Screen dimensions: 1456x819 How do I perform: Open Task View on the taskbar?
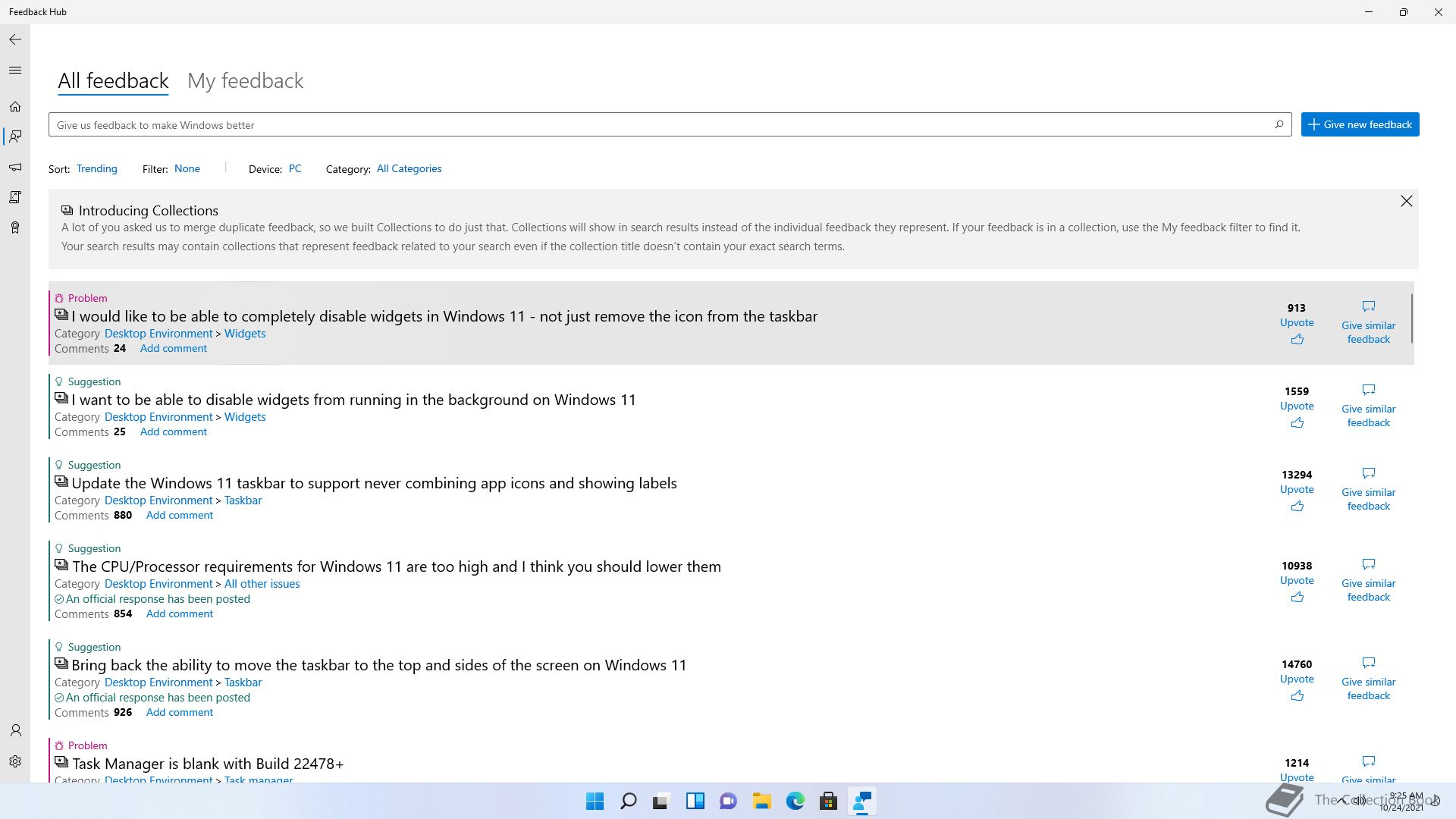pyautogui.click(x=661, y=801)
